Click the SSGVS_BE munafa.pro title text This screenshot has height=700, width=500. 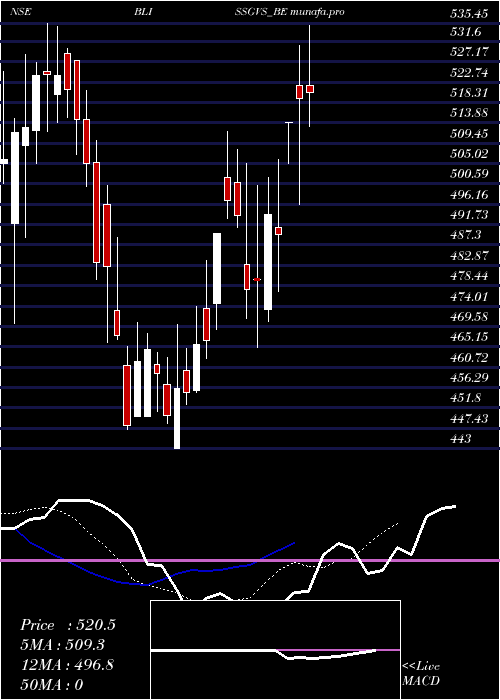tap(289, 12)
